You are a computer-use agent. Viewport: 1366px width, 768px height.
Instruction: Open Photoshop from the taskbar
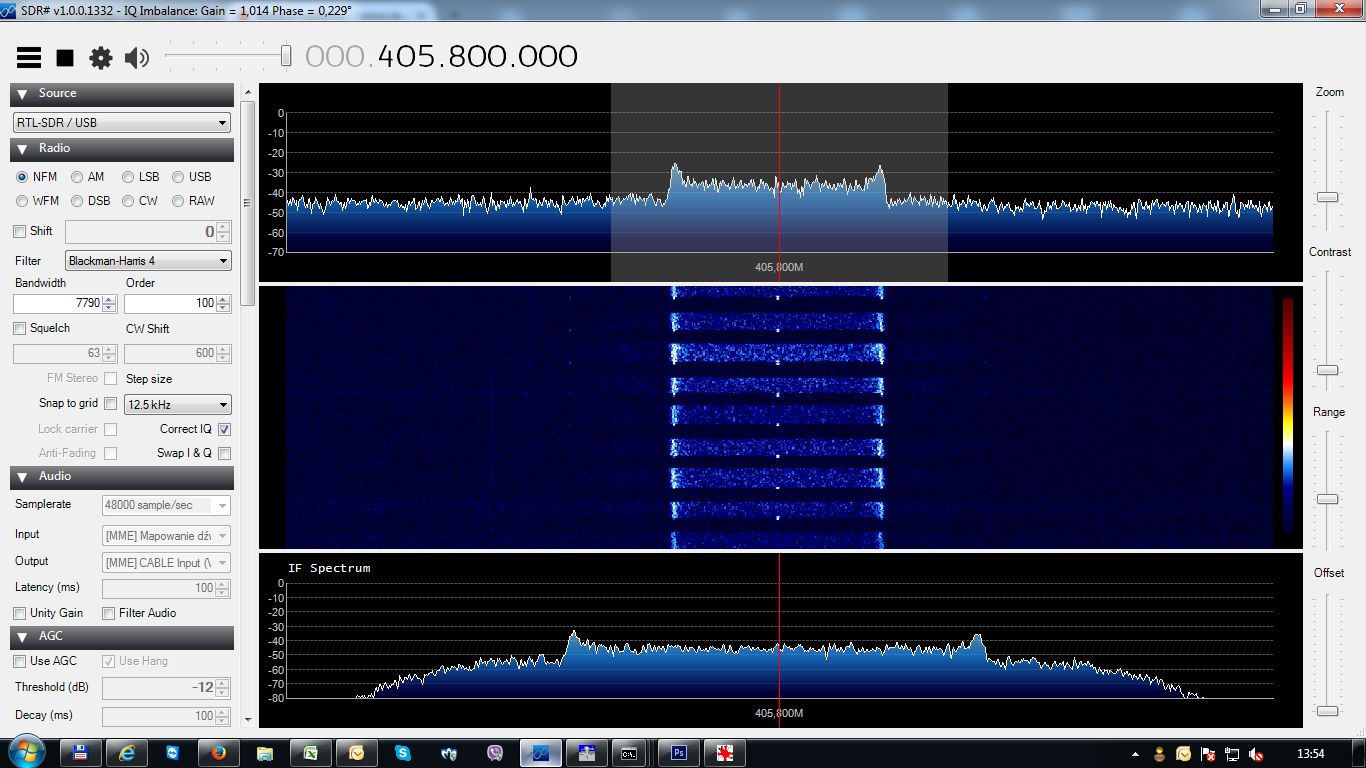pos(679,753)
